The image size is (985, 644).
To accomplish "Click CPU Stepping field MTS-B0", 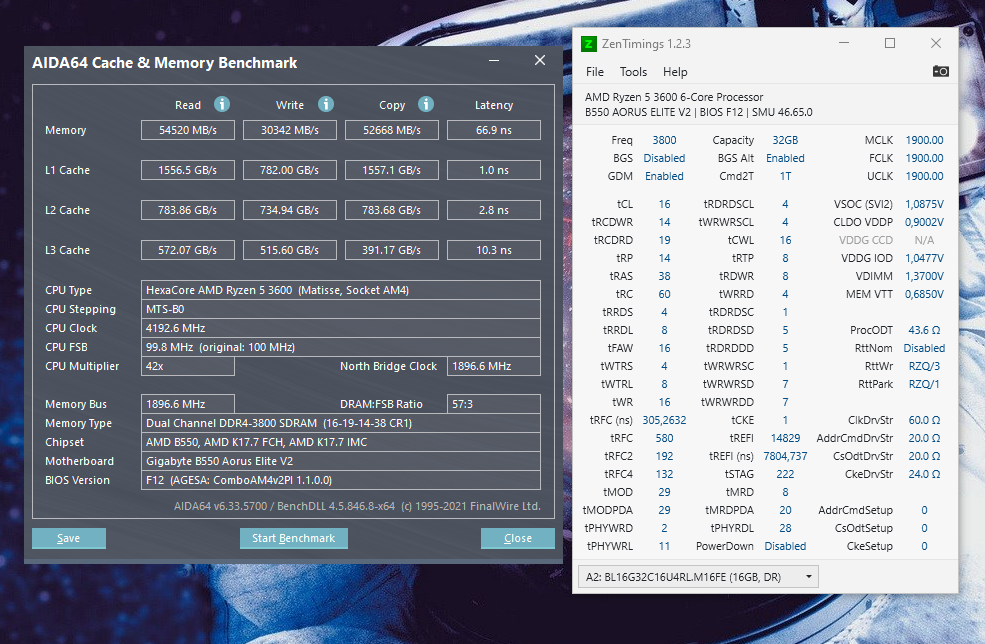I will (340, 309).
